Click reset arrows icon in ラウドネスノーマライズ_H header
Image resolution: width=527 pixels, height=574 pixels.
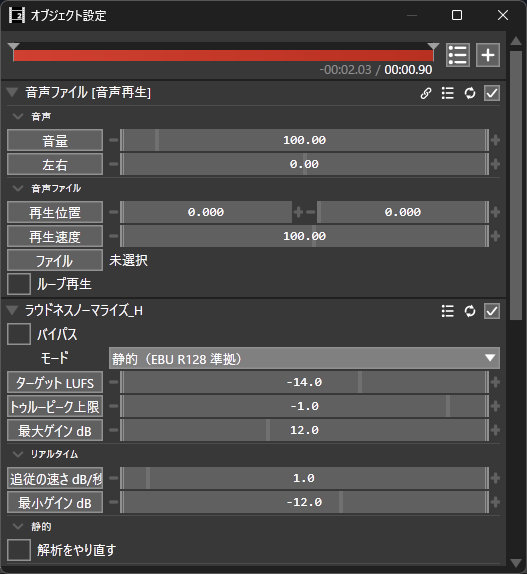[x=470, y=311]
